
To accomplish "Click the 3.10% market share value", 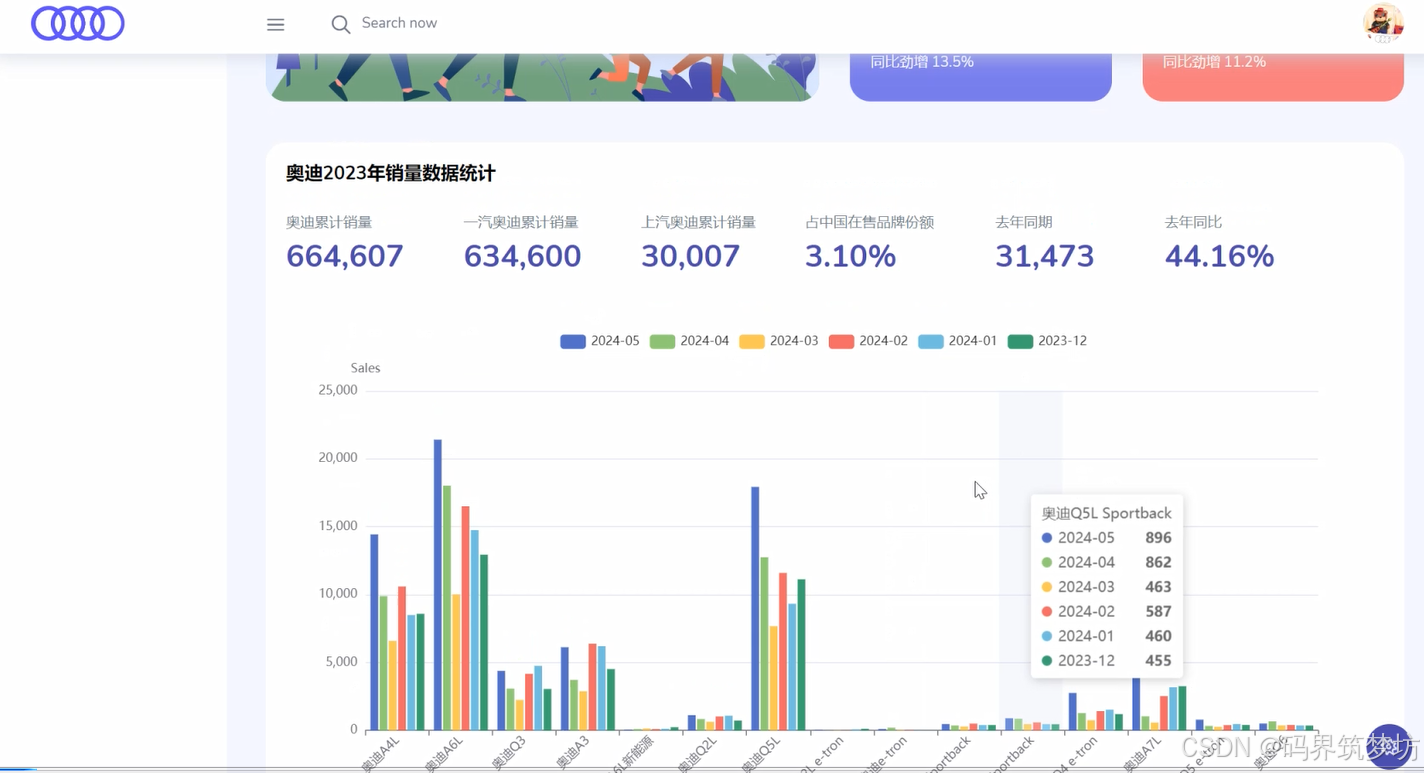I will (x=850, y=256).
